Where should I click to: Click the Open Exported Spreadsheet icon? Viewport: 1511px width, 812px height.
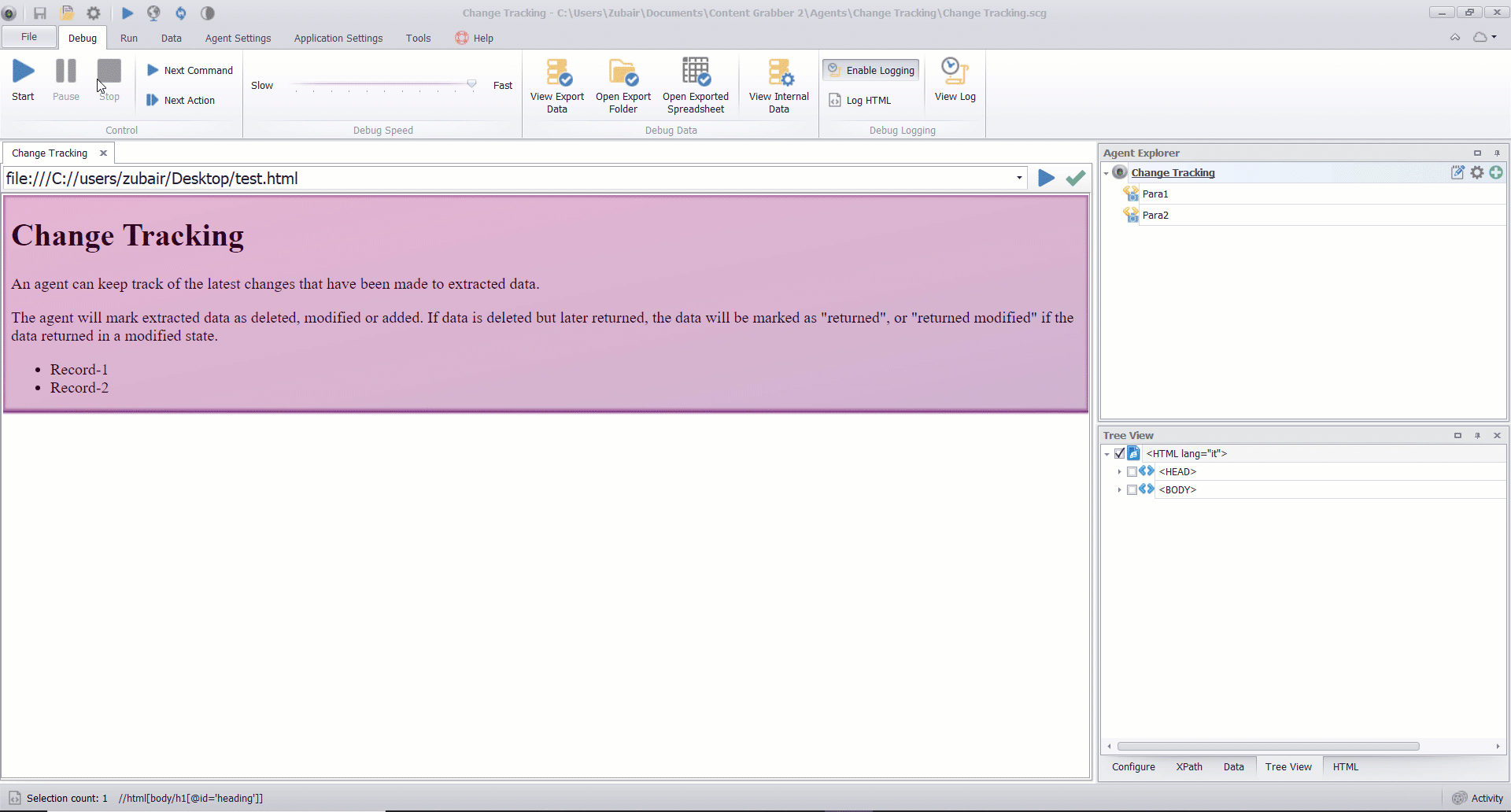pyautogui.click(x=696, y=72)
